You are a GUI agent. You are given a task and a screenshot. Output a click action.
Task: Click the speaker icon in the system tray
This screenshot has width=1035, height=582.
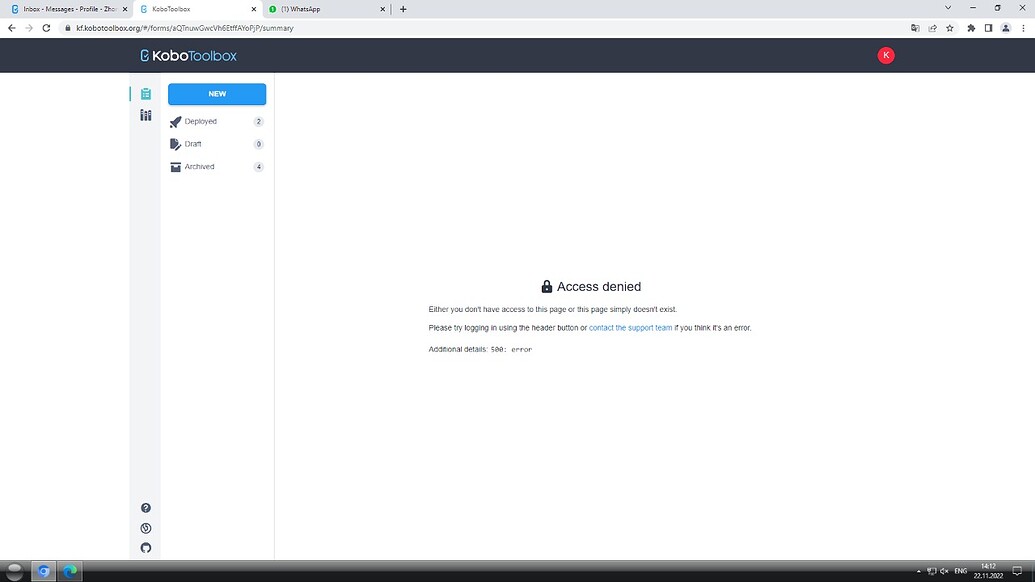click(944, 571)
